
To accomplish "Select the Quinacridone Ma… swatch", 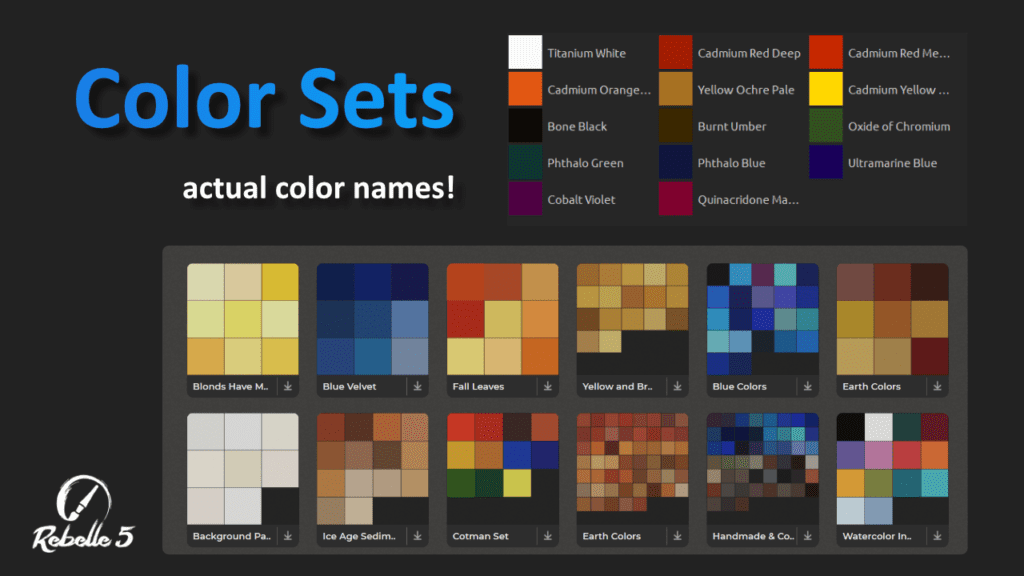I will pyautogui.click(x=675, y=199).
